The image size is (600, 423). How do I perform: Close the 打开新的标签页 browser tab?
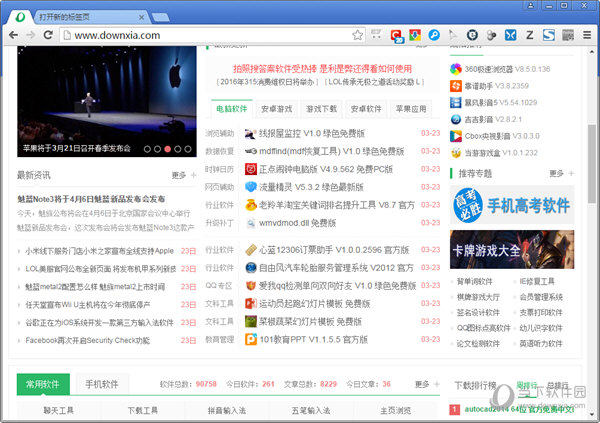tap(141, 17)
